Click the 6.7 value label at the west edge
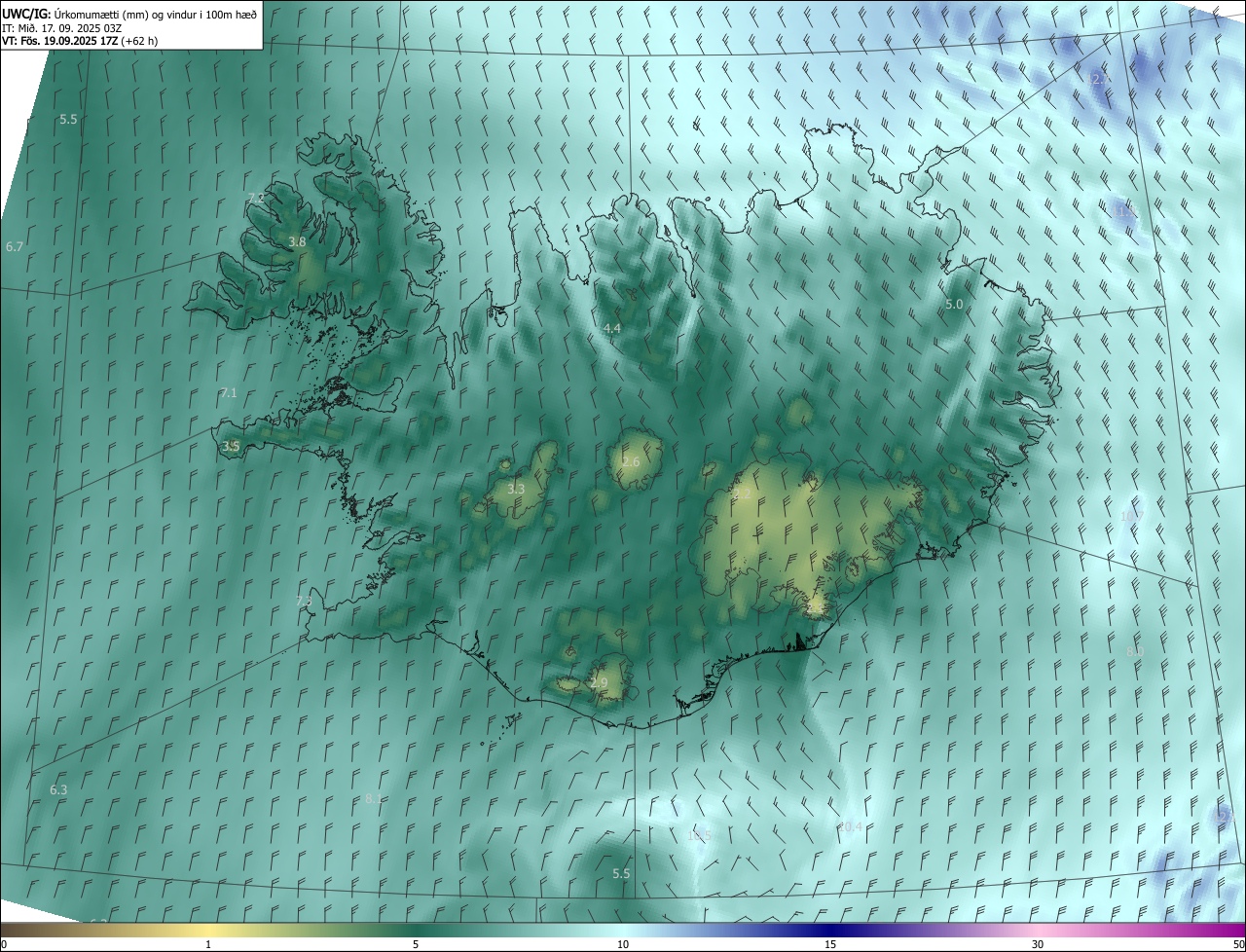1246x952 pixels. 14,247
